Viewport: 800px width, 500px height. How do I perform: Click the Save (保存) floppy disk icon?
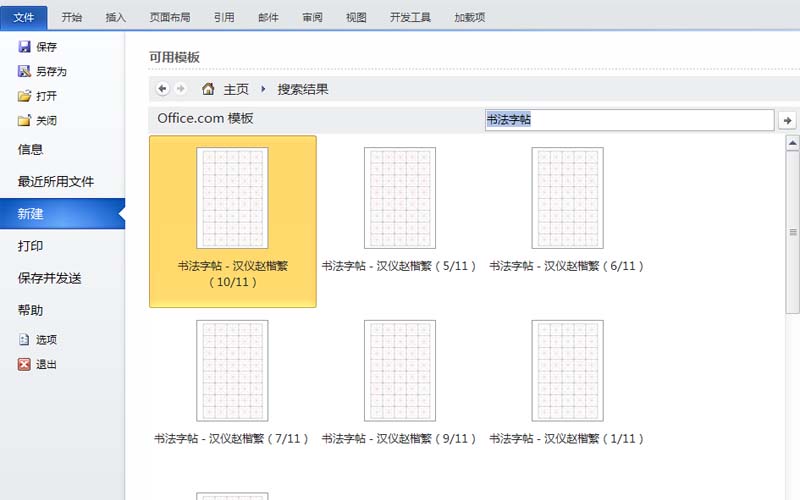(x=24, y=46)
